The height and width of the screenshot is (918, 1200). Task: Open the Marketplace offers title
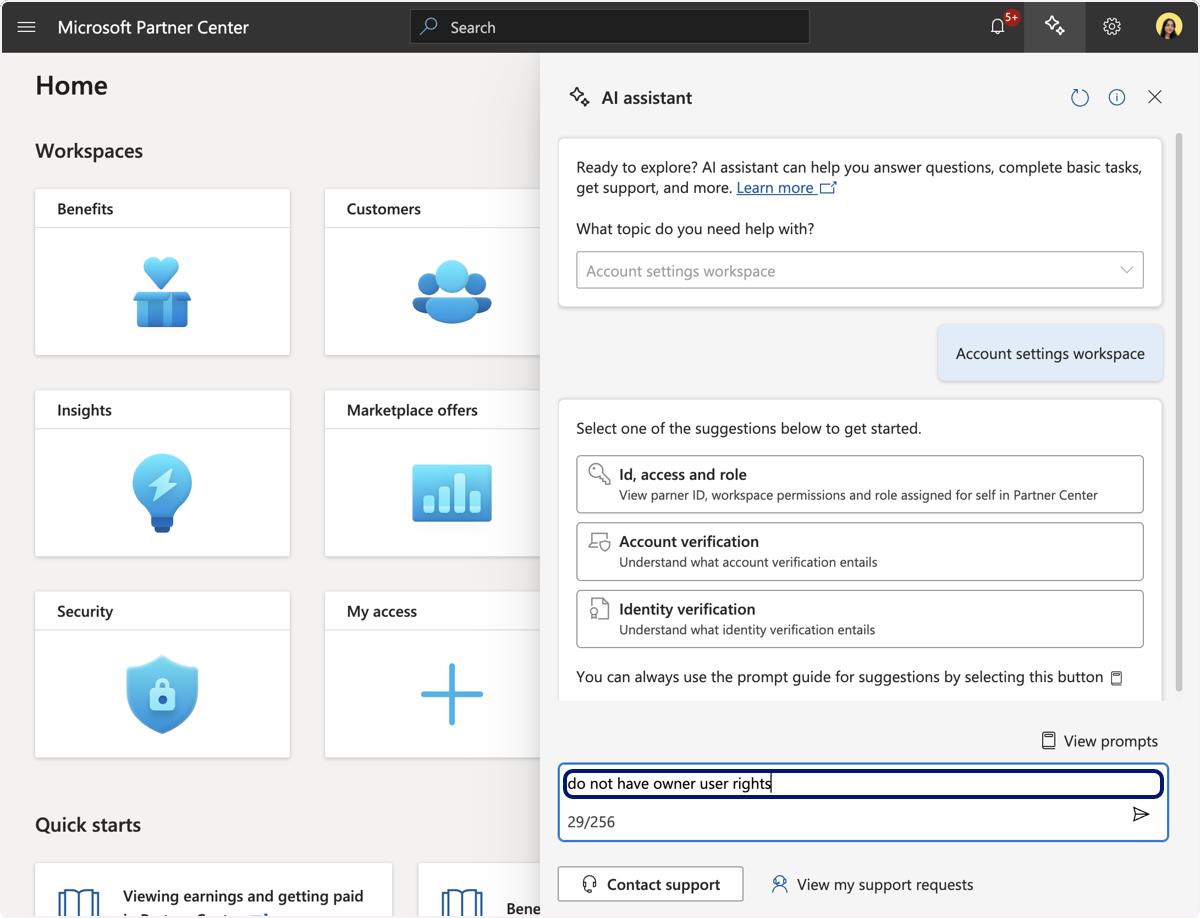pyautogui.click(x=412, y=410)
